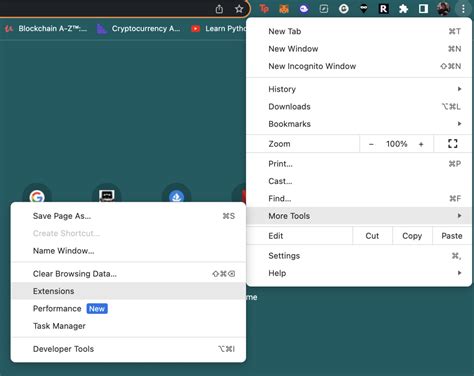Screen dimensions: 474x376
Task: Enter full screen via the zoom row icon
Action: (x=453, y=144)
